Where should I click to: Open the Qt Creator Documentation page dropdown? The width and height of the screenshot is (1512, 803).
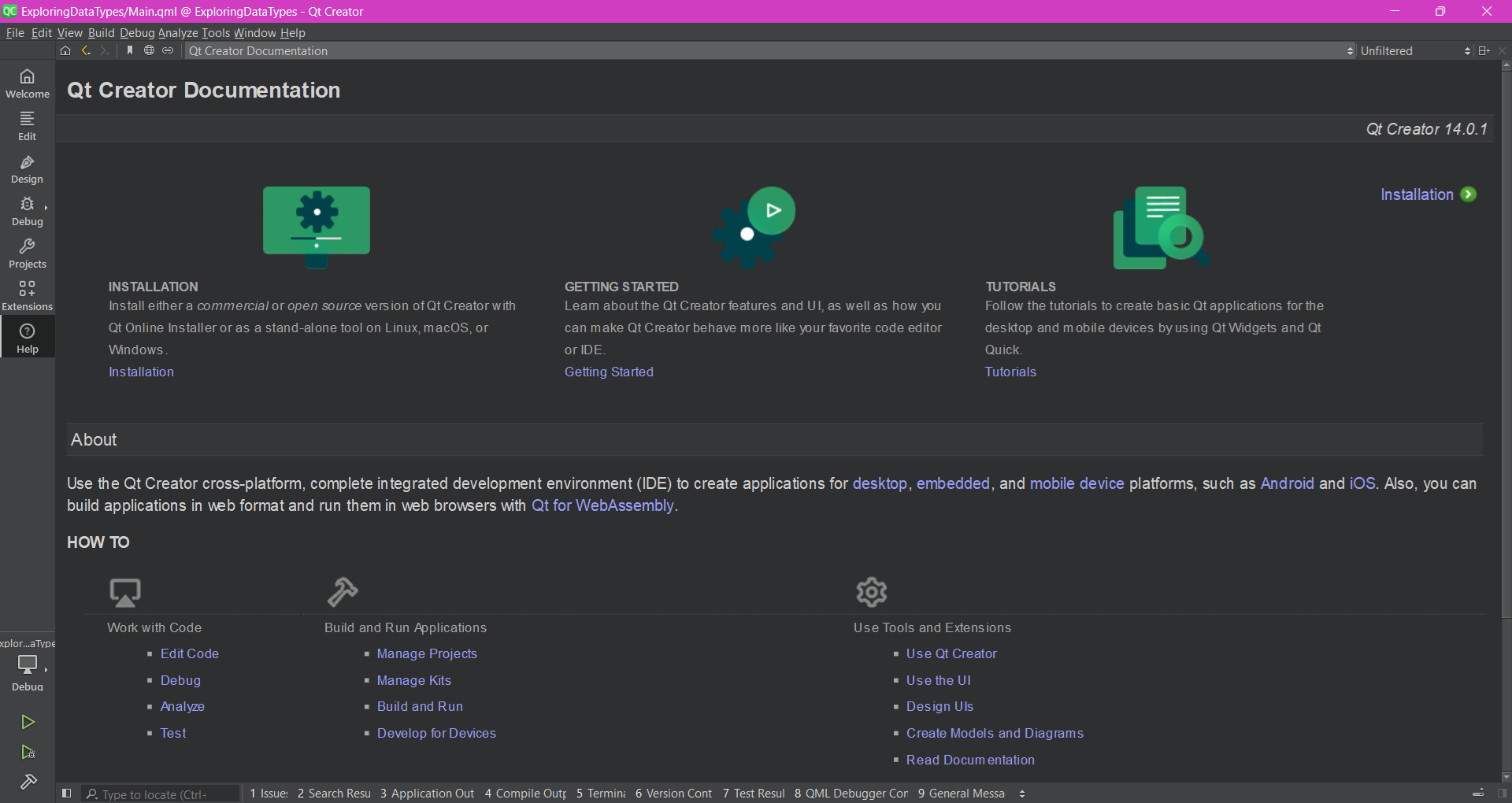pos(770,50)
